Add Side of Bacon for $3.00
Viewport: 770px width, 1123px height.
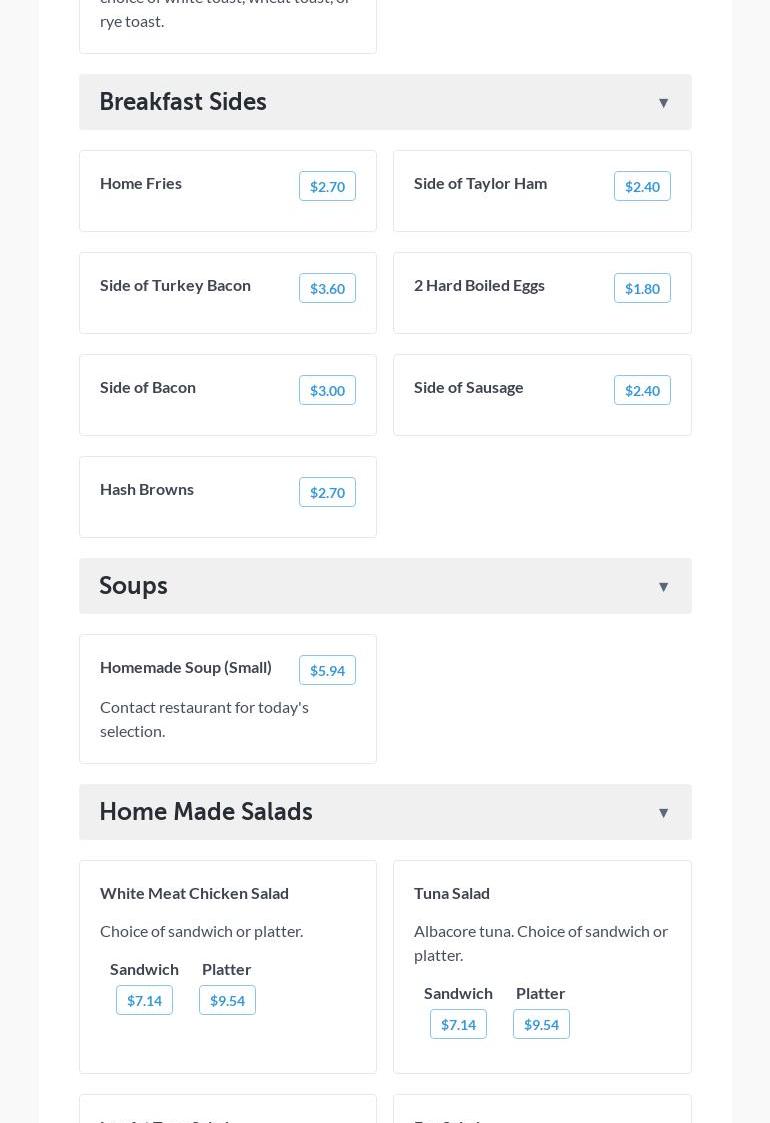point(327,390)
